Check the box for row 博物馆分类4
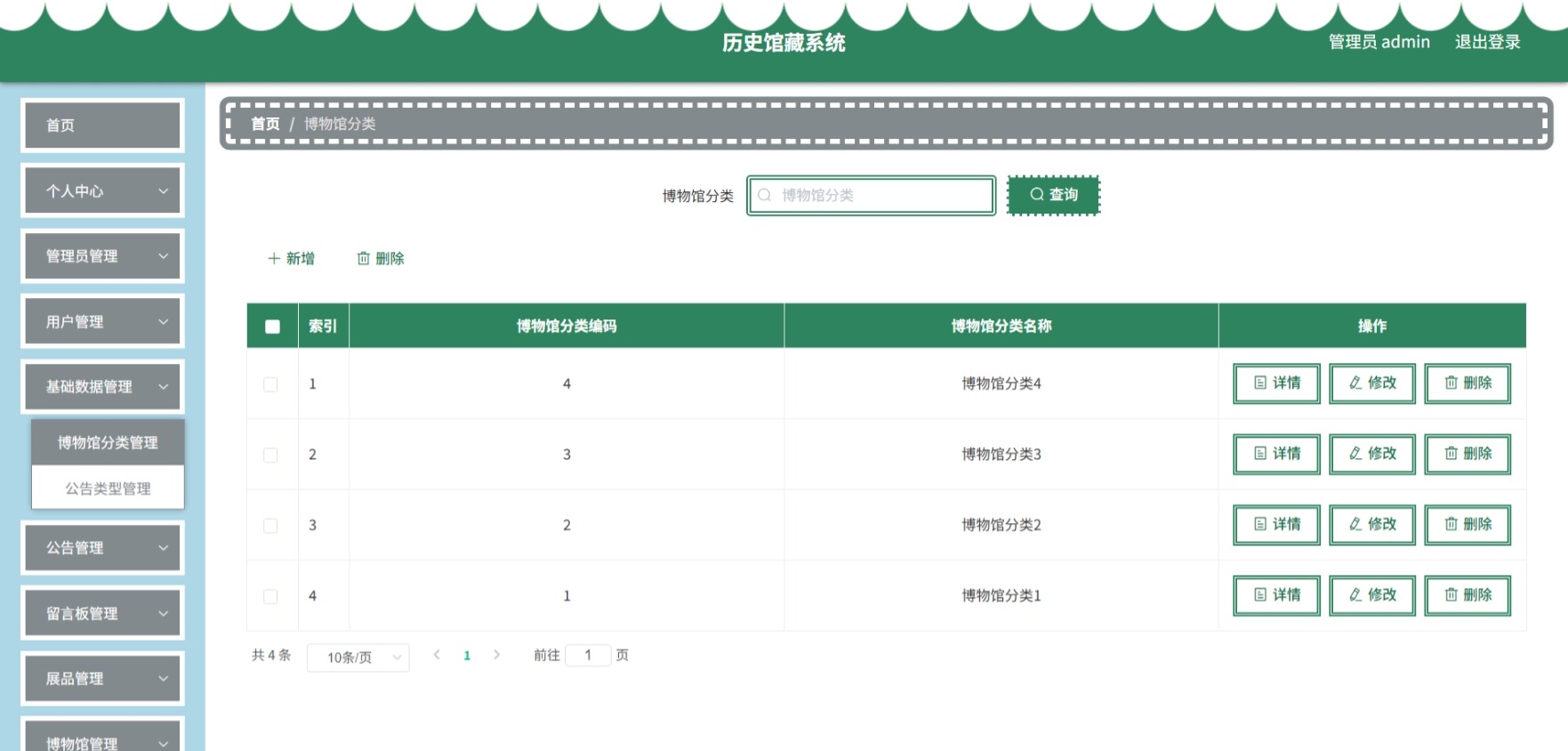The height and width of the screenshot is (751, 1568). 270,384
